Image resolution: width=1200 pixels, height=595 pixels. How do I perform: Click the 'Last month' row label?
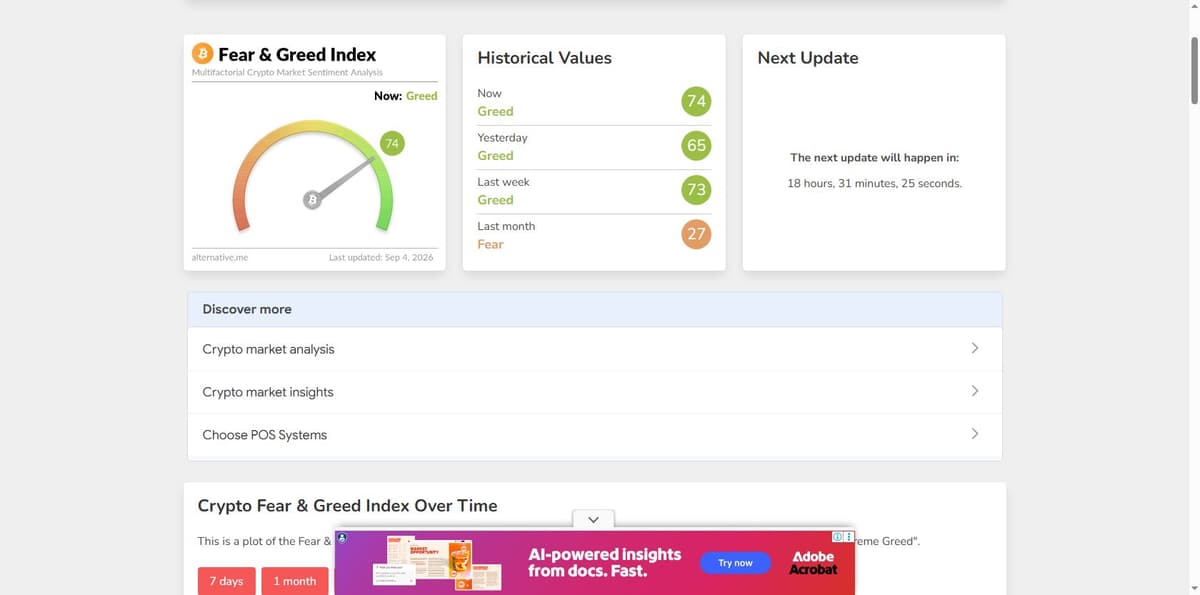[506, 226]
